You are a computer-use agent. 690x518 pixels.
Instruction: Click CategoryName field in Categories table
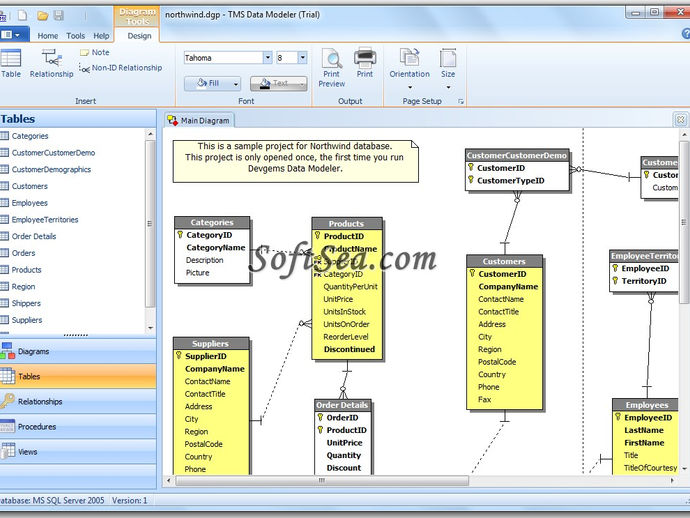tap(216, 248)
